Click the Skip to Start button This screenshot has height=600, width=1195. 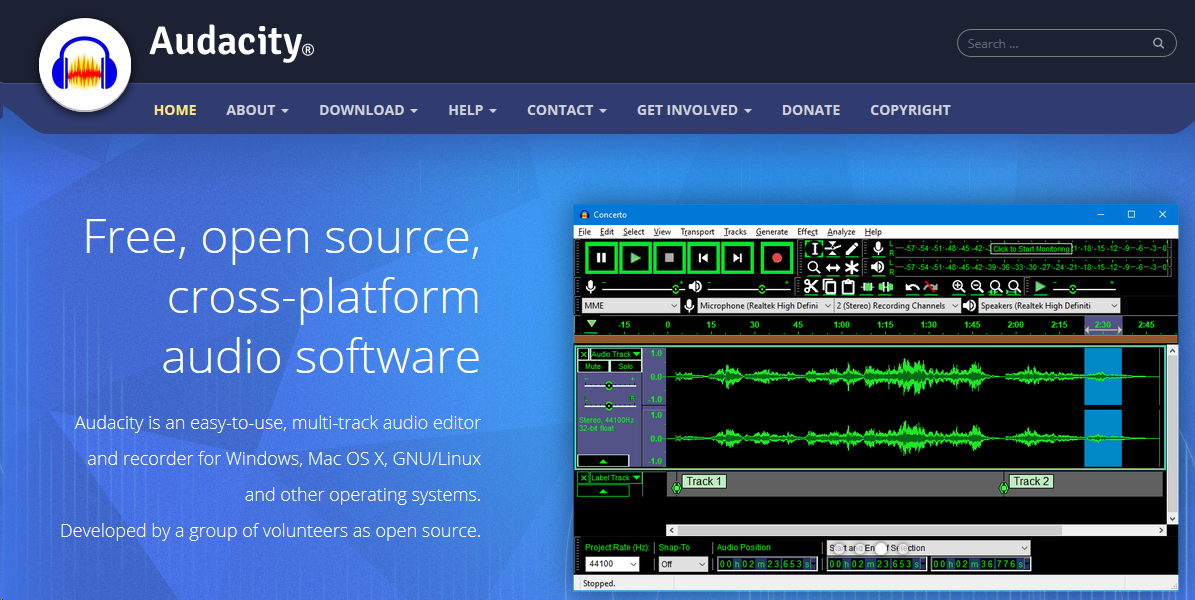click(x=703, y=258)
